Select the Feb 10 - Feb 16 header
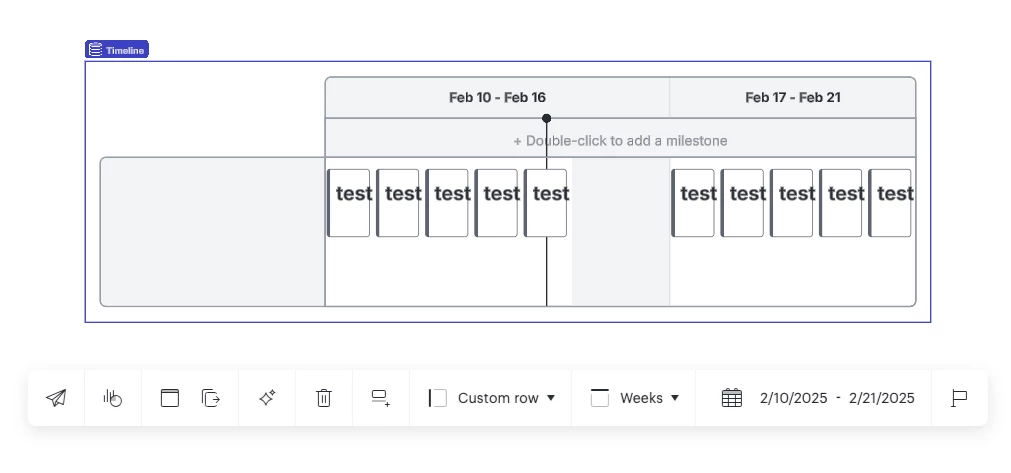 tap(497, 98)
